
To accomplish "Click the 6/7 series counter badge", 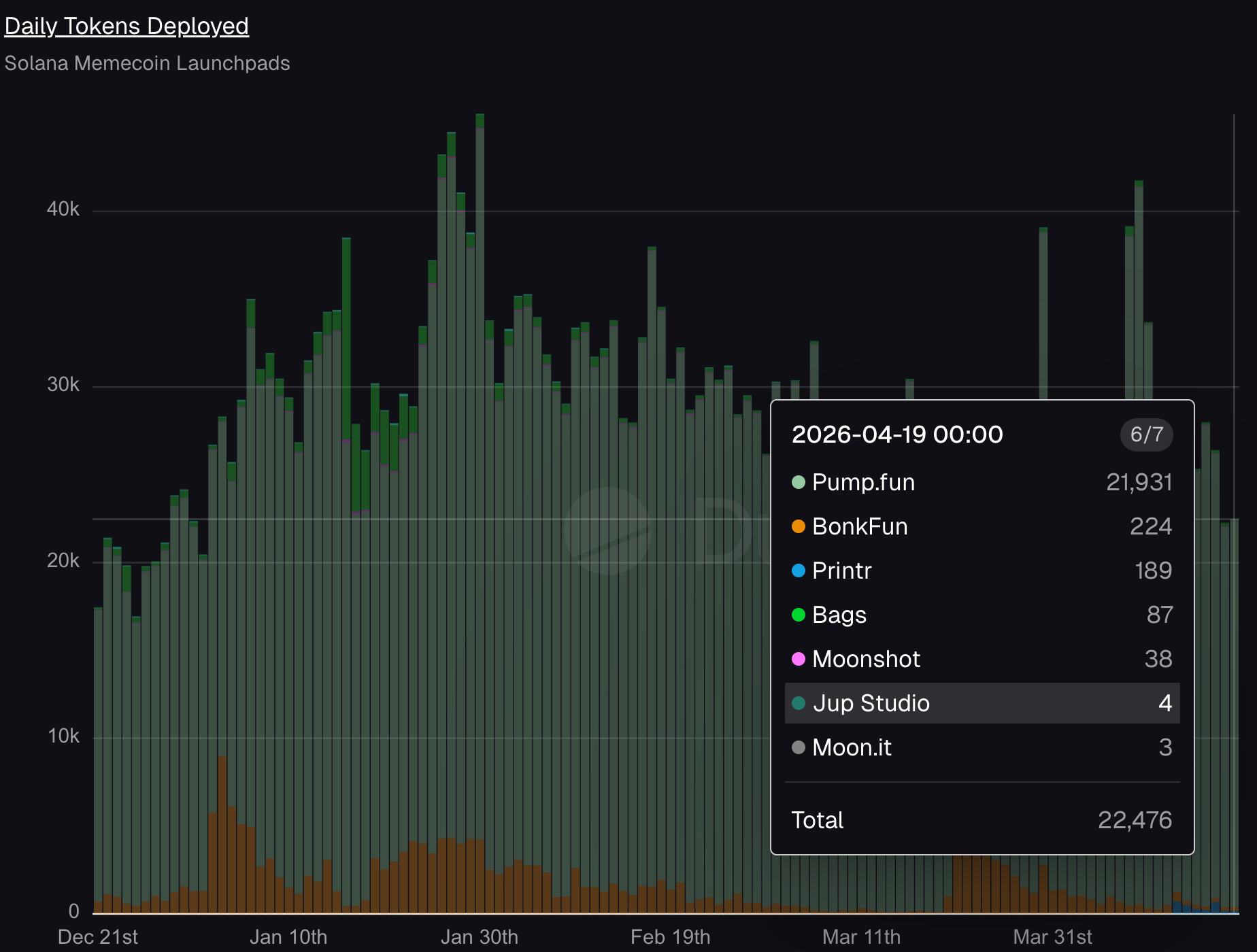I will (x=1147, y=435).
